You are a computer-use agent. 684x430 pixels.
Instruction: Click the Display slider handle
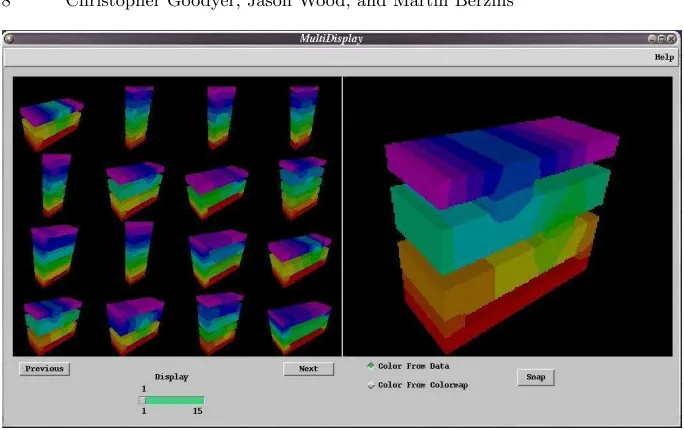pos(142,400)
